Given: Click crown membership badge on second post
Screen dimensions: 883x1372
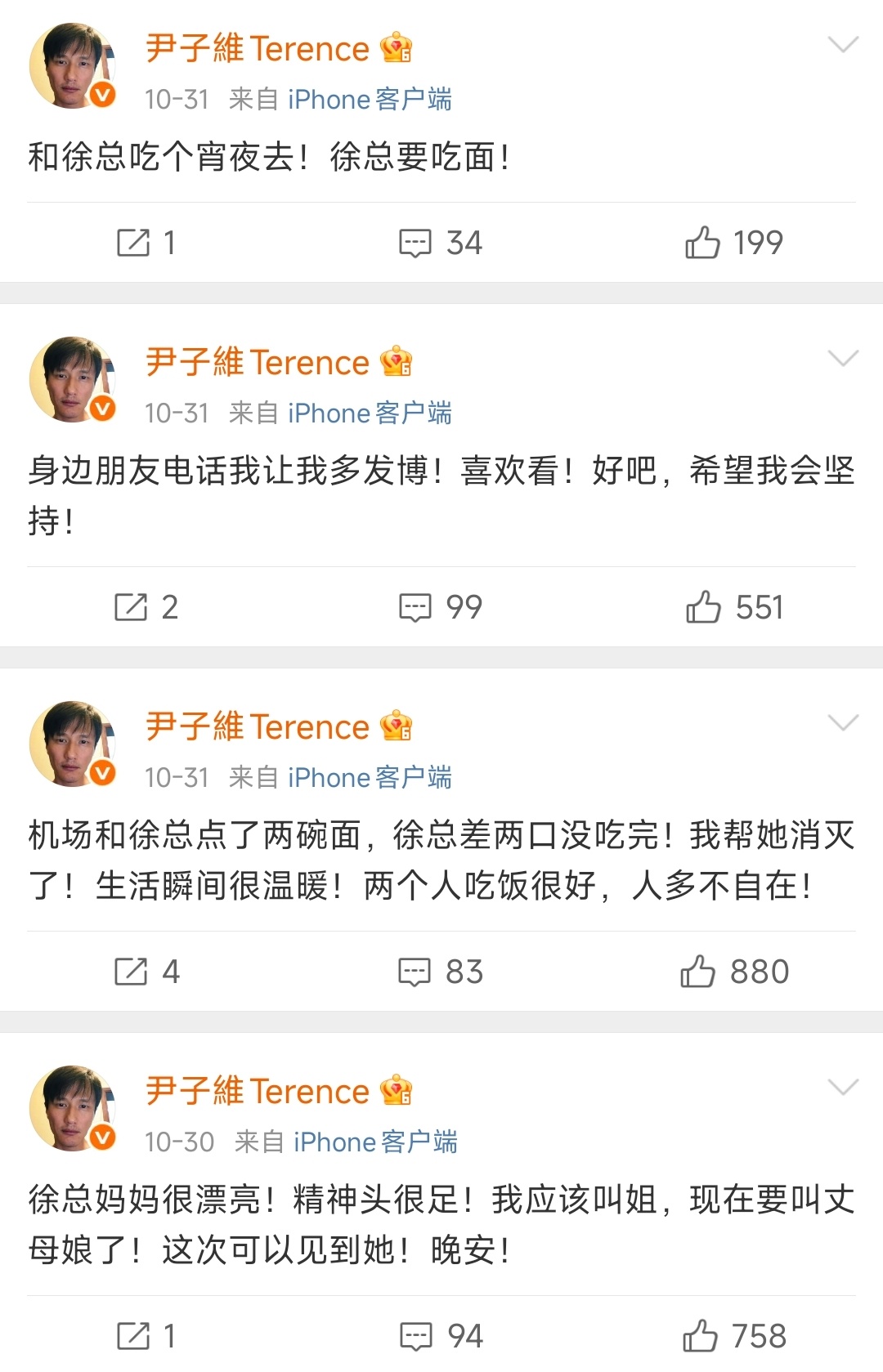Looking at the screenshot, I should point(397,362).
